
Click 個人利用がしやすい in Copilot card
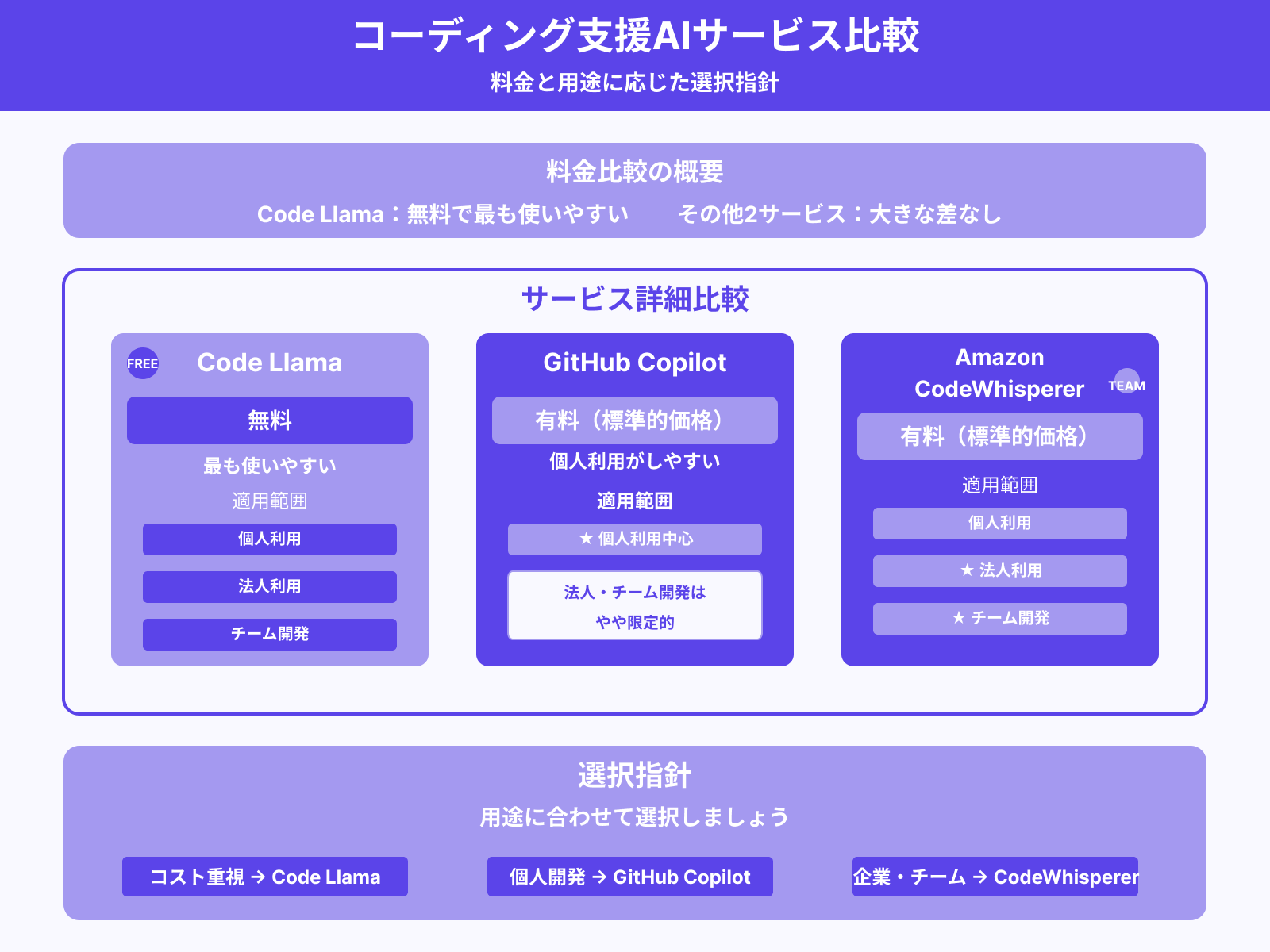(x=635, y=461)
